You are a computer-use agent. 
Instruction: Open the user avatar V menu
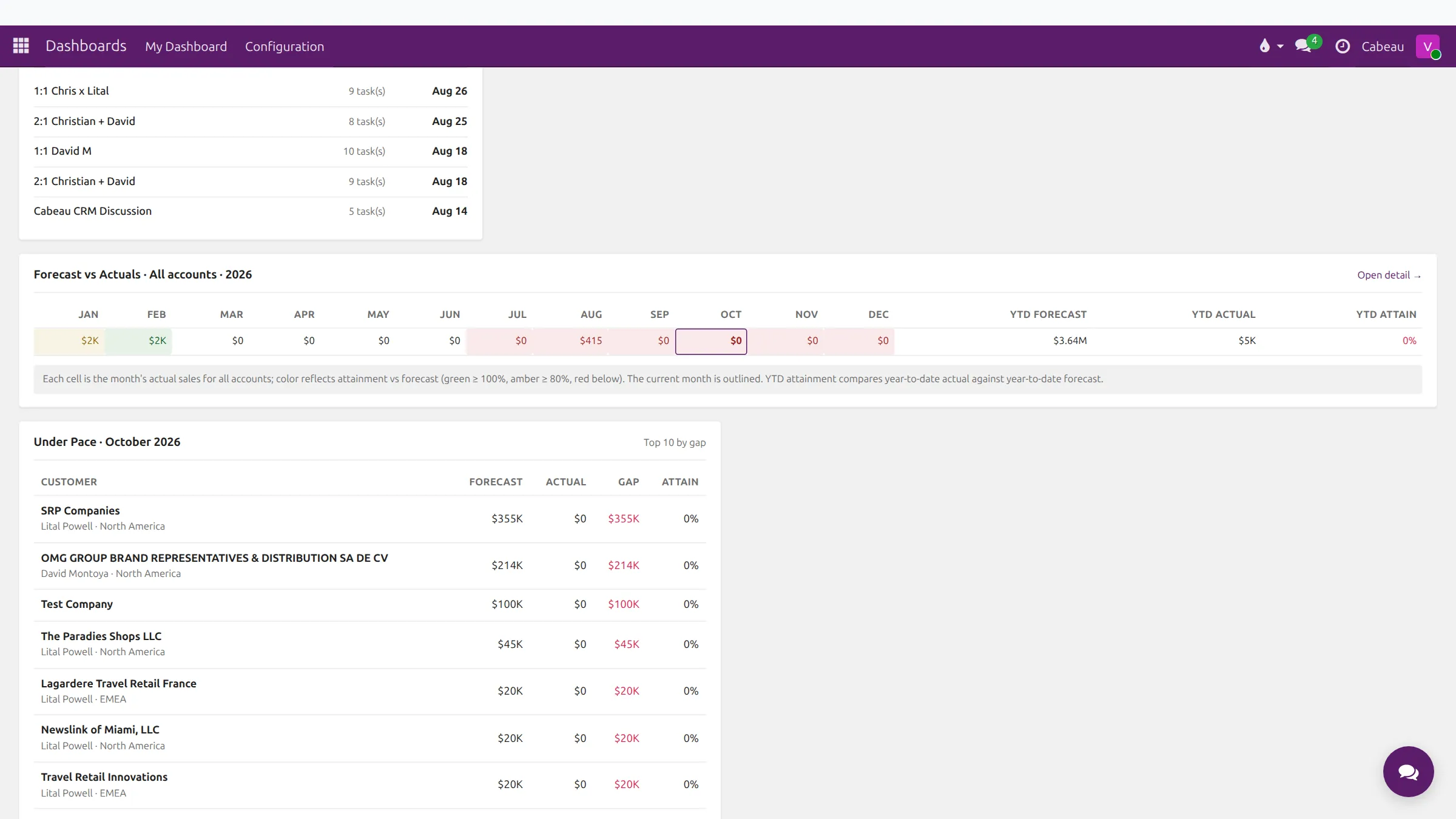[1427, 46]
